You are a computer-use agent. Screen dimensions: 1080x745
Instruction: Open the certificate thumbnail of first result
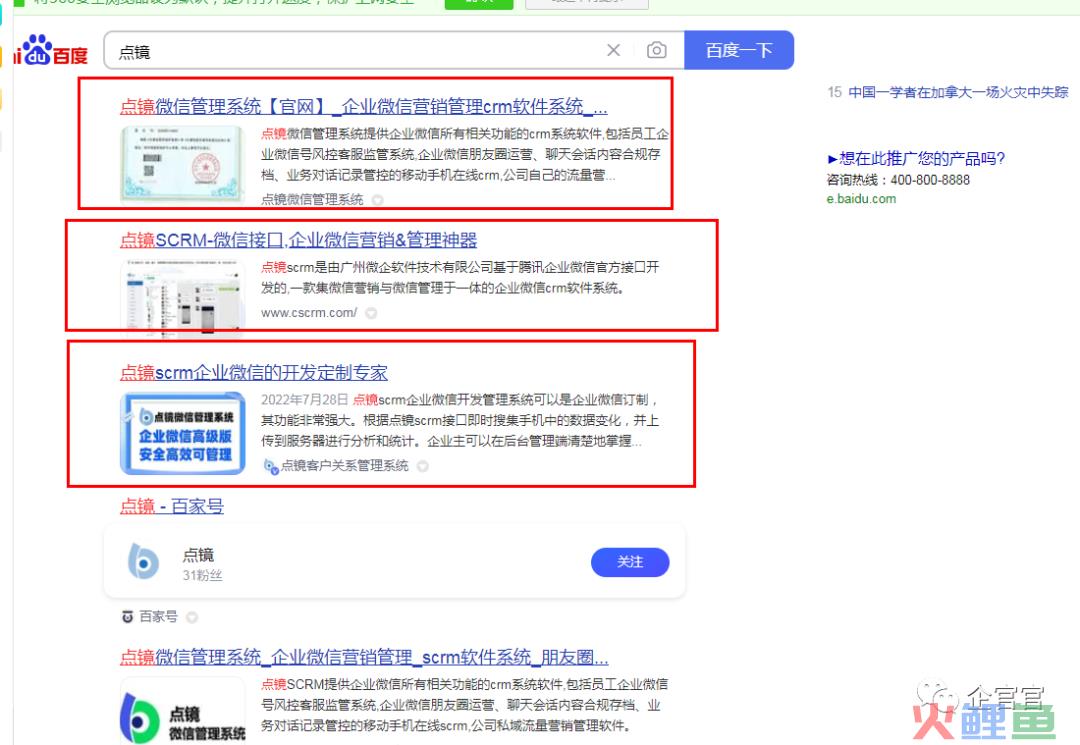point(182,163)
